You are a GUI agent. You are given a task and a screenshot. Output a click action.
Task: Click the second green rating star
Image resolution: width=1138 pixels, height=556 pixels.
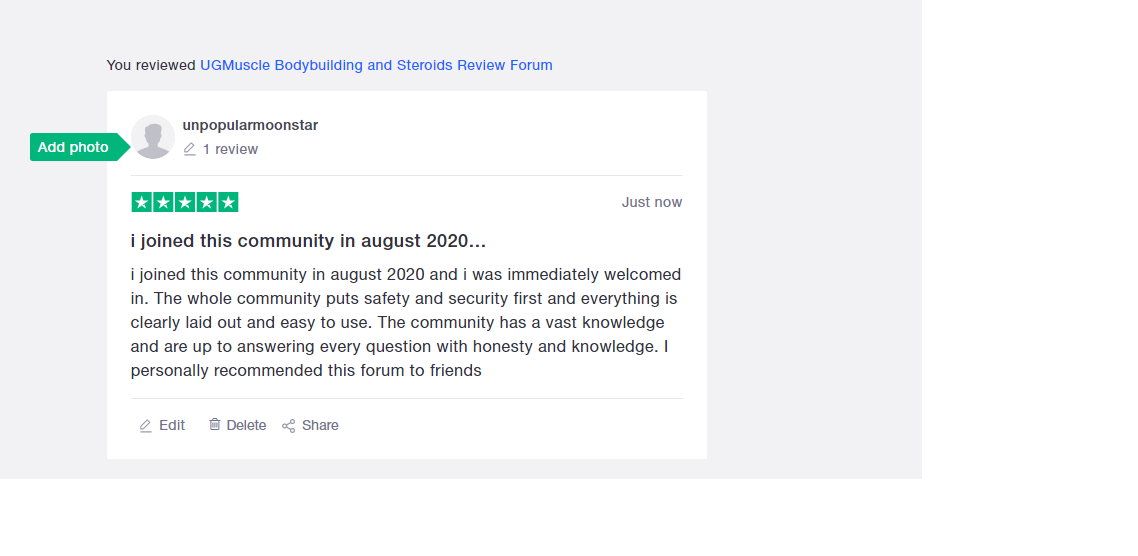pos(163,202)
